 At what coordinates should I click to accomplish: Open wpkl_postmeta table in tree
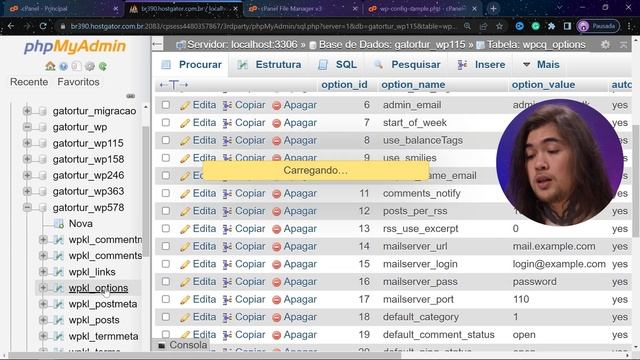(103, 304)
